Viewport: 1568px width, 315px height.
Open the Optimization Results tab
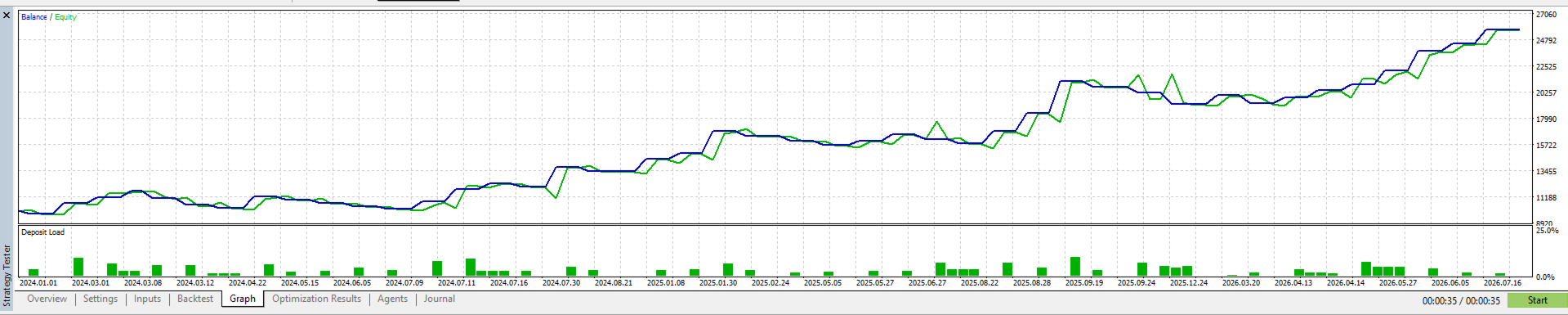[x=316, y=299]
